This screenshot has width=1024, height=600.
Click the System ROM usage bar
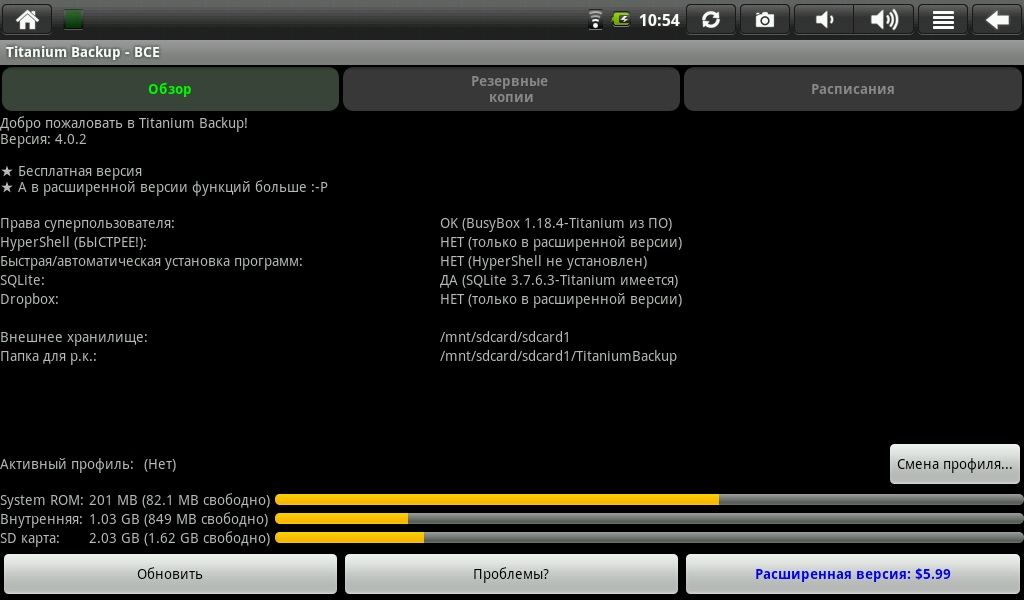[x=648, y=500]
